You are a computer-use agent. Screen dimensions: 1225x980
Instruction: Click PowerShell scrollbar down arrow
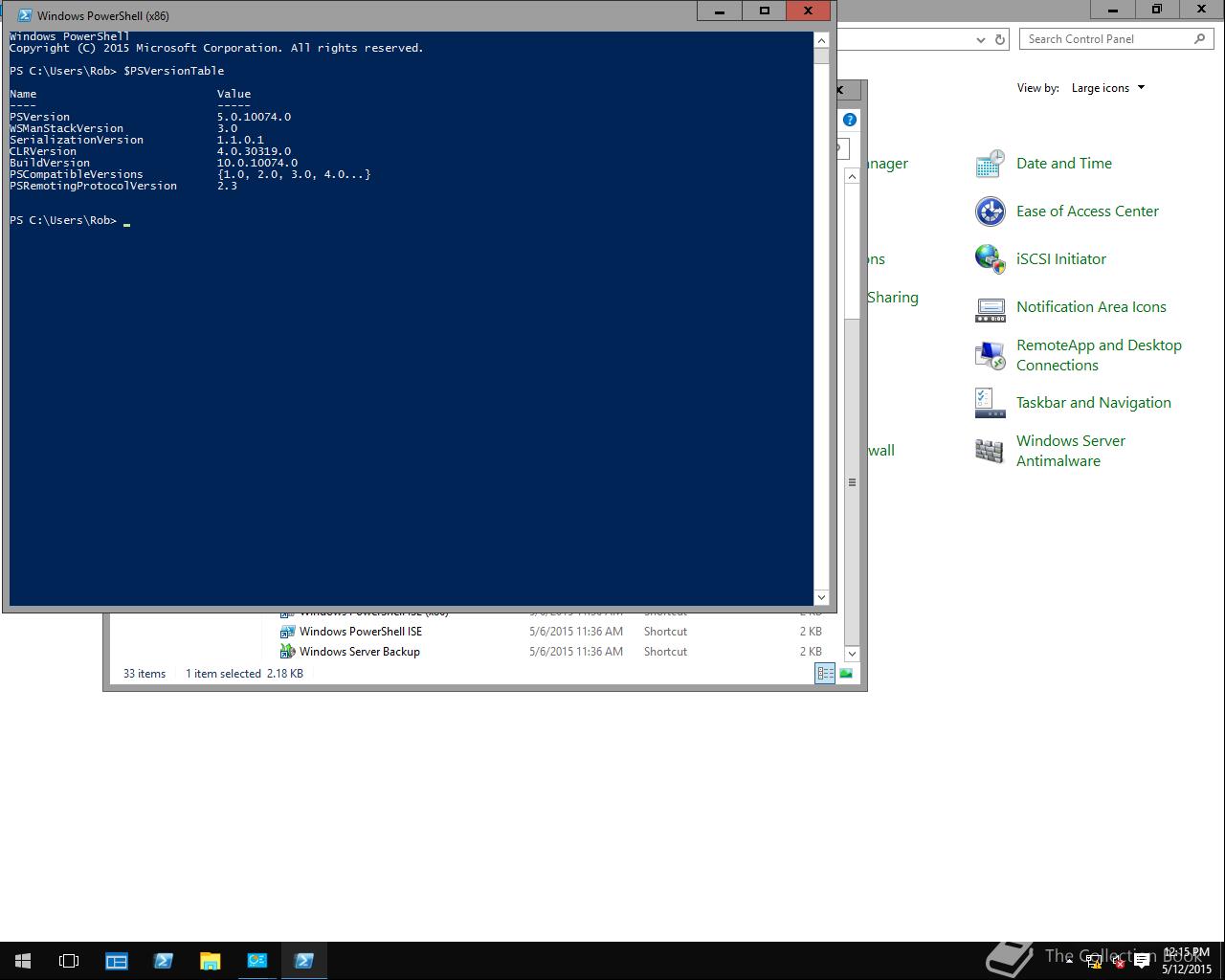click(x=821, y=597)
